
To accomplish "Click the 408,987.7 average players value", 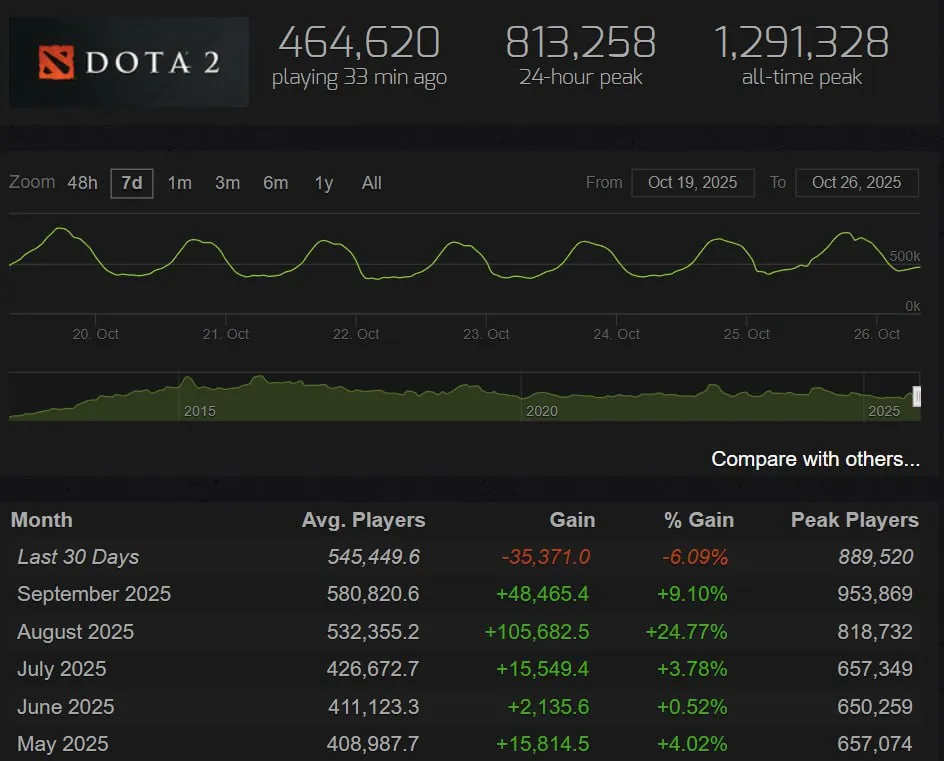I will 373,744.
